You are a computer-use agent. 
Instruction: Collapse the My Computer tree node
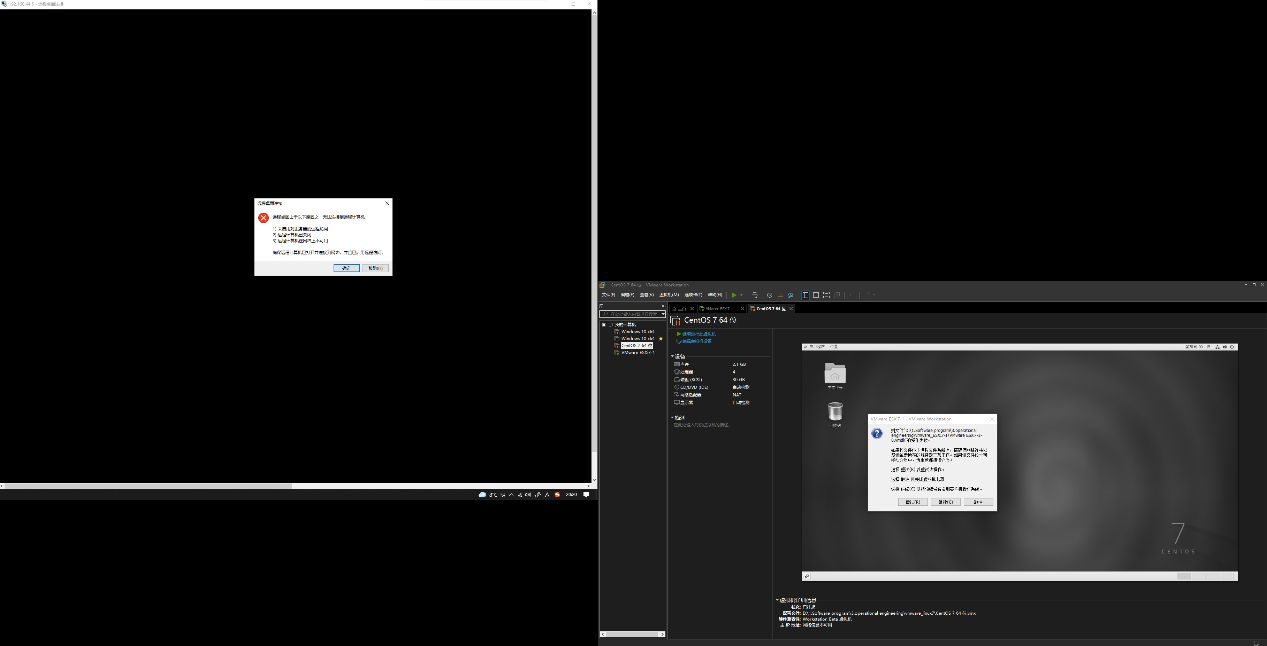tap(603, 325)
